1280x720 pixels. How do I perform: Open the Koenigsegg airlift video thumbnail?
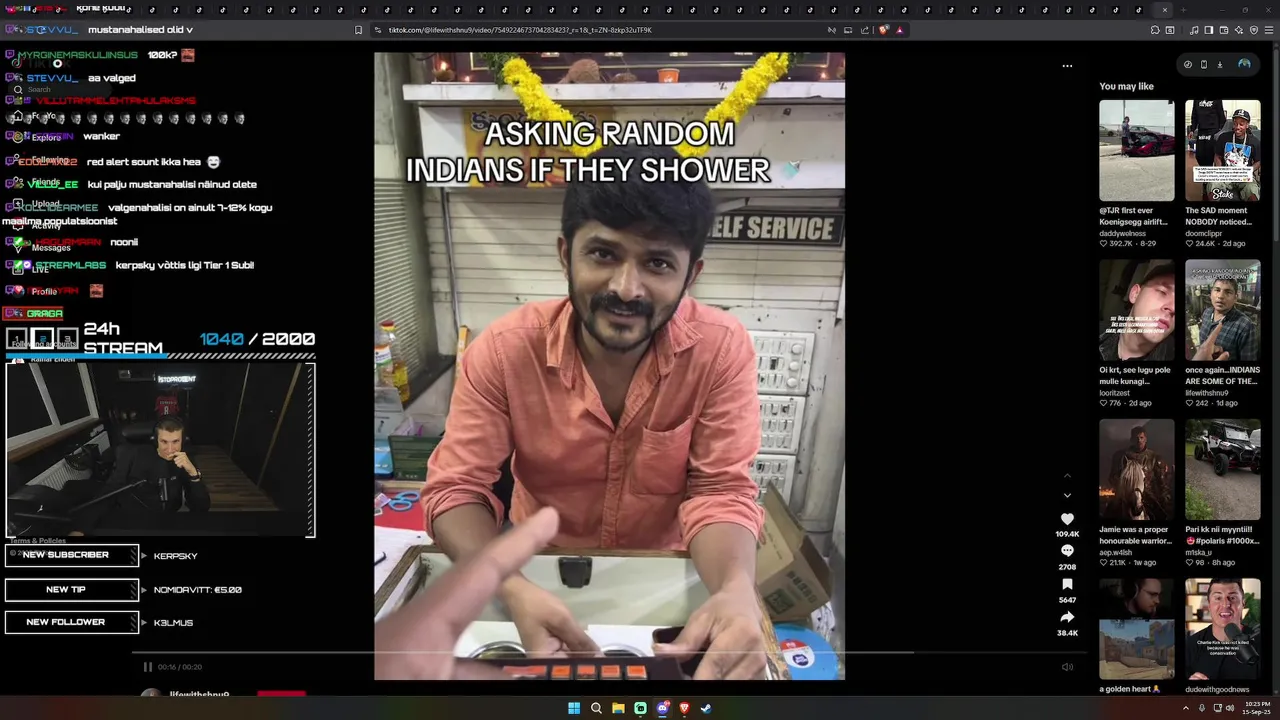(x=1137, y=150)
